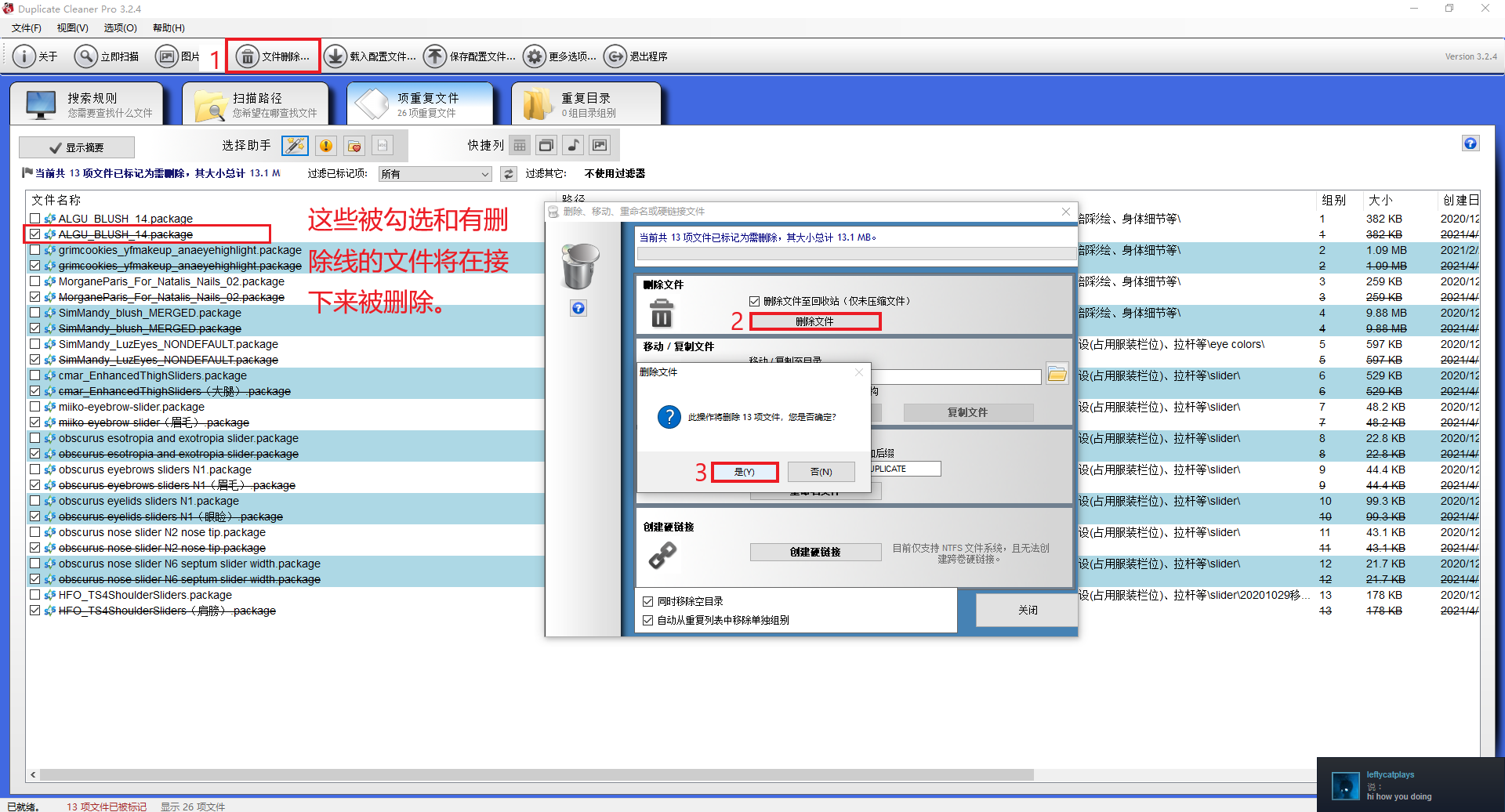Open blue help icon in deletion dialog

tap(578, 308)
